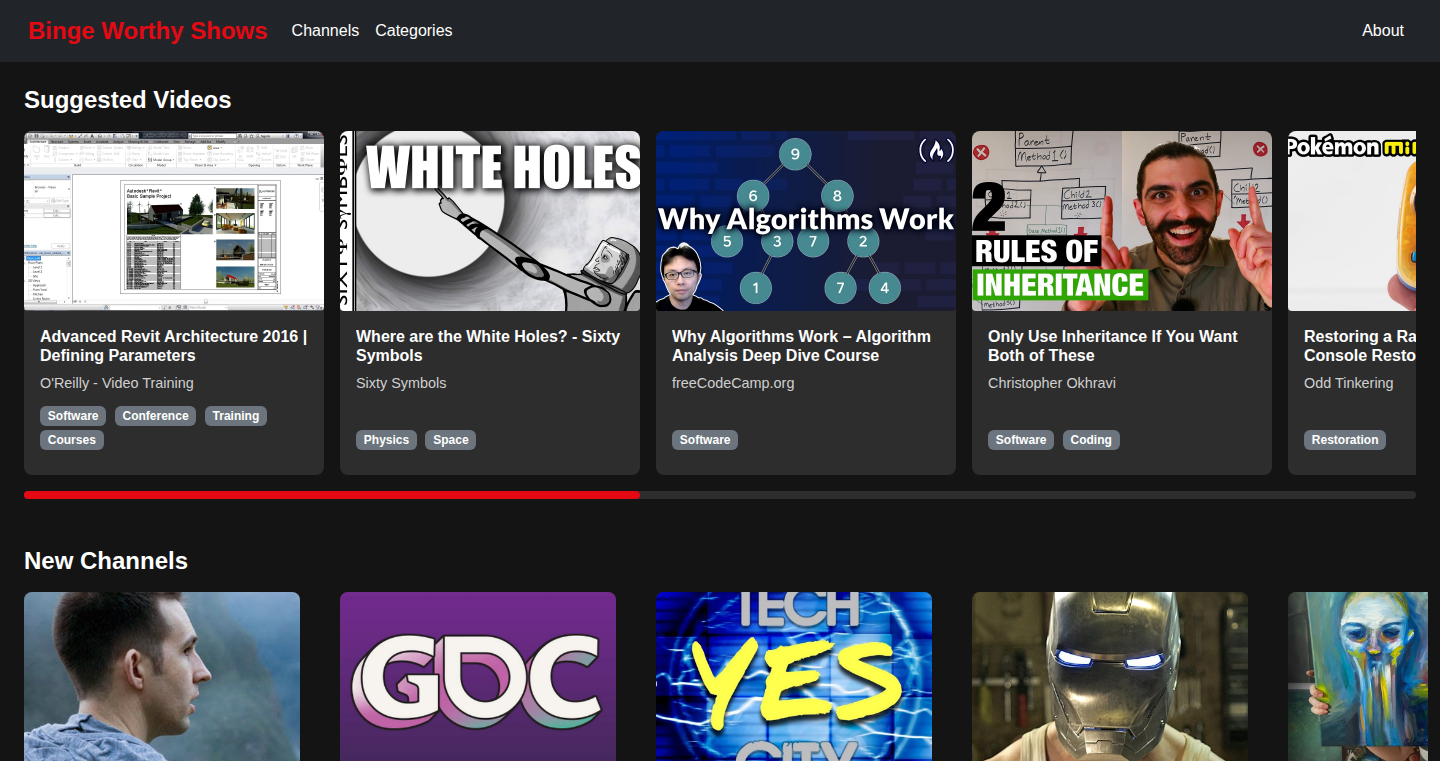Open the man in profile channel tile
Screen dimensions: 1440x761
(162, 676)
